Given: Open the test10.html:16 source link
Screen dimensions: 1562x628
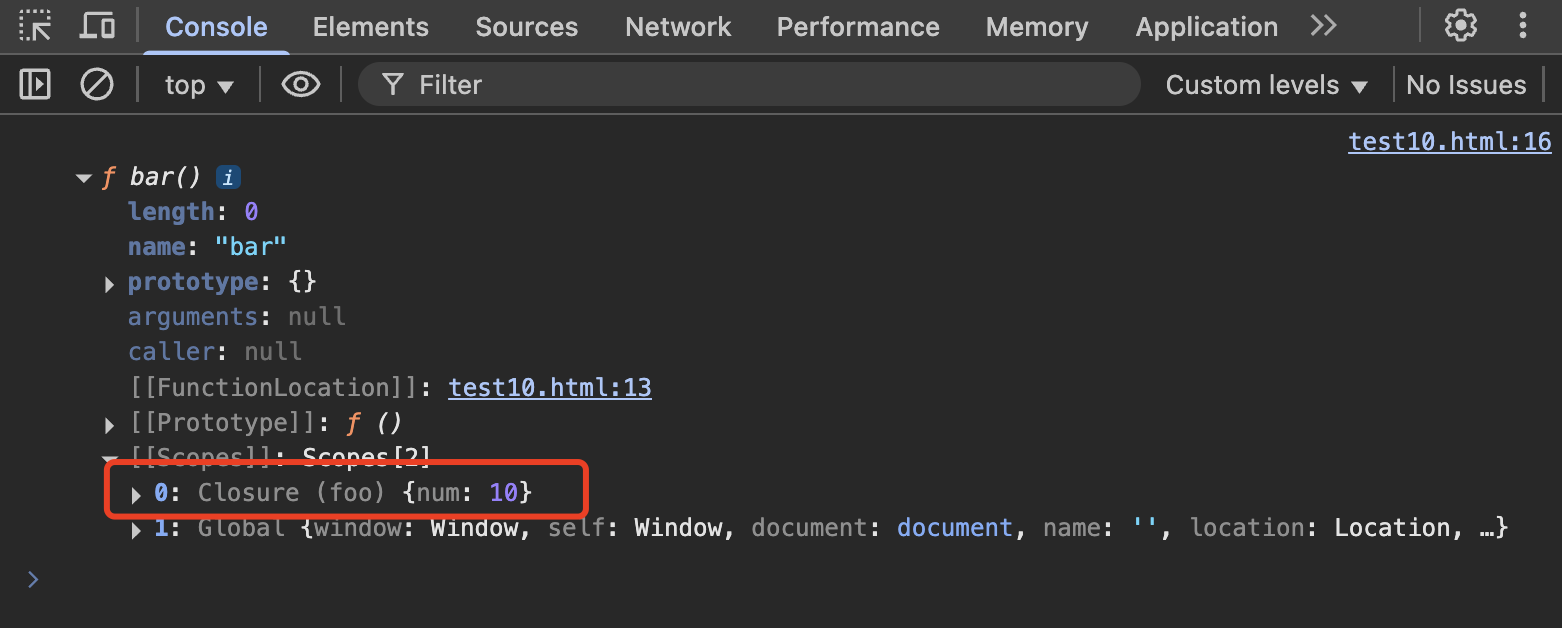Looking at the screenshot, I should coord(1449,142).
